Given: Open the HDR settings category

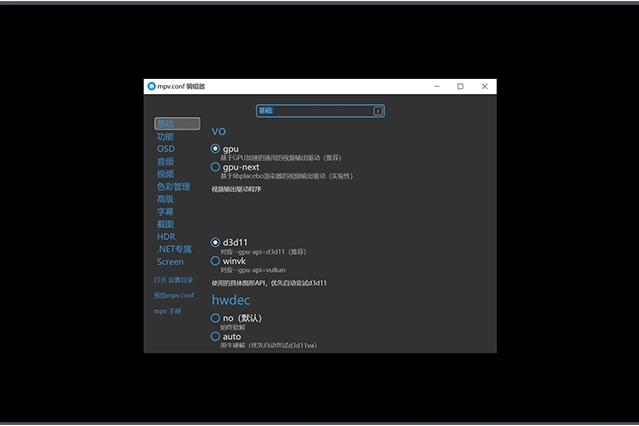Looking at the screenshot, I should tap(165, 236).
